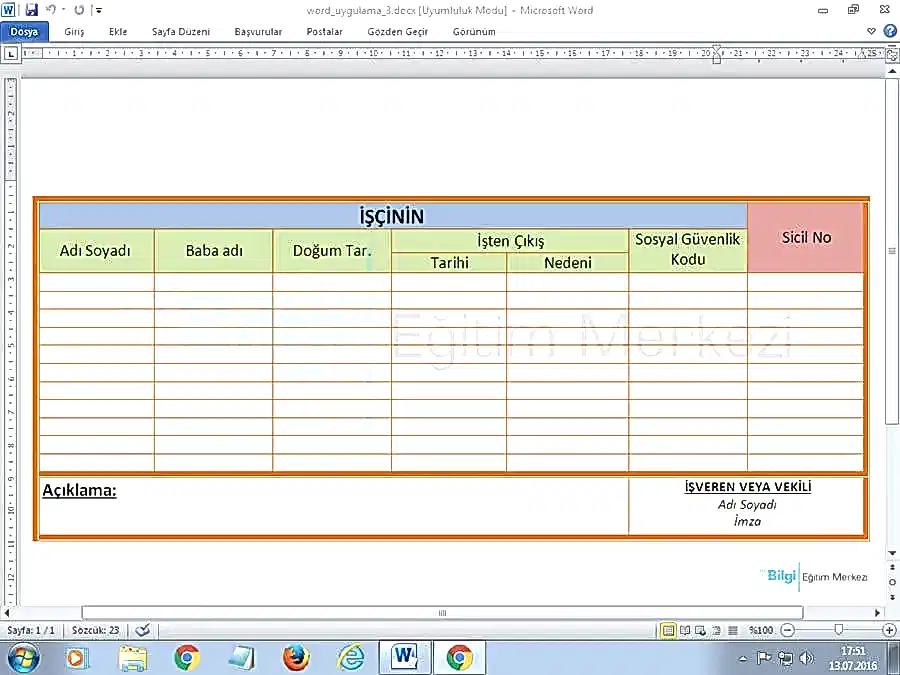Click the Undo arrow icon
This screenshot has width=900, height=675.
coord(51,10)
